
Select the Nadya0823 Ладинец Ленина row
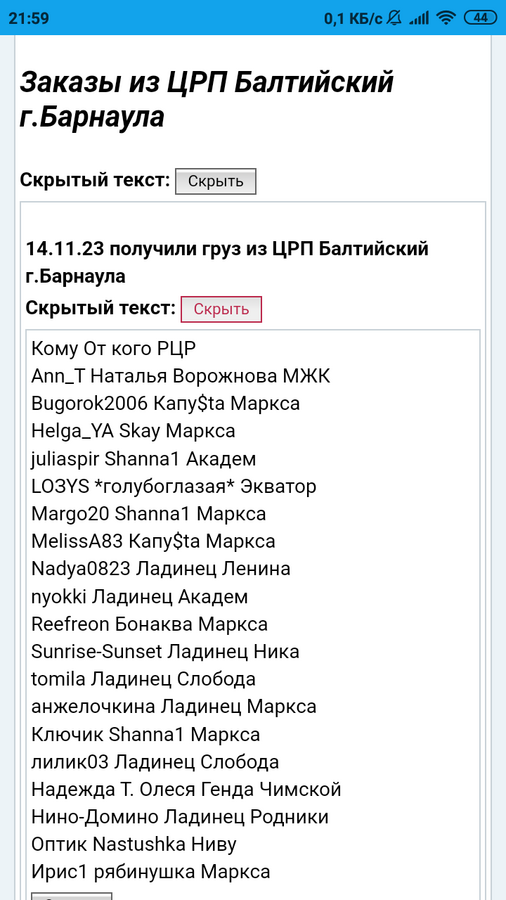click(161, 569)
